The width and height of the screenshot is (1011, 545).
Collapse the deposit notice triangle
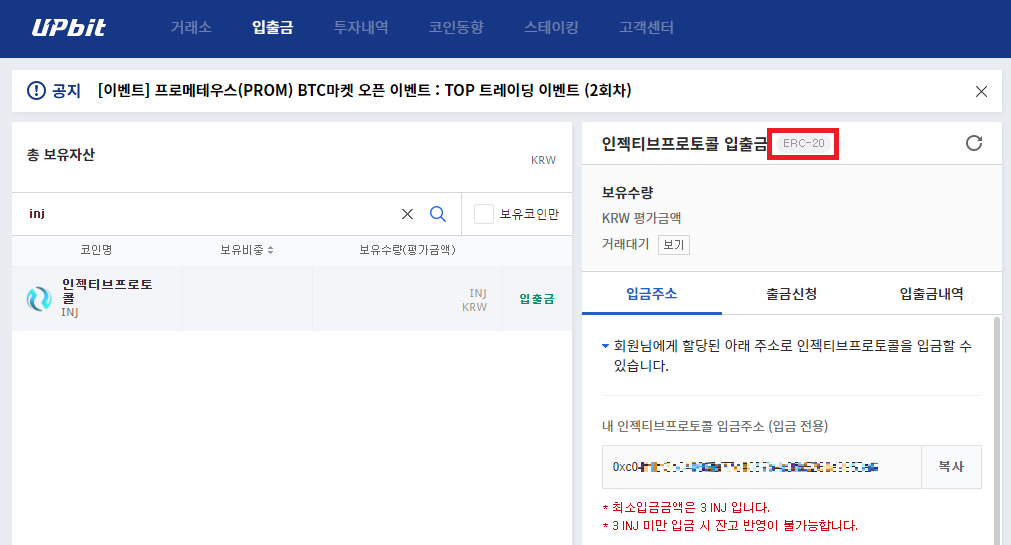[605, 346]
